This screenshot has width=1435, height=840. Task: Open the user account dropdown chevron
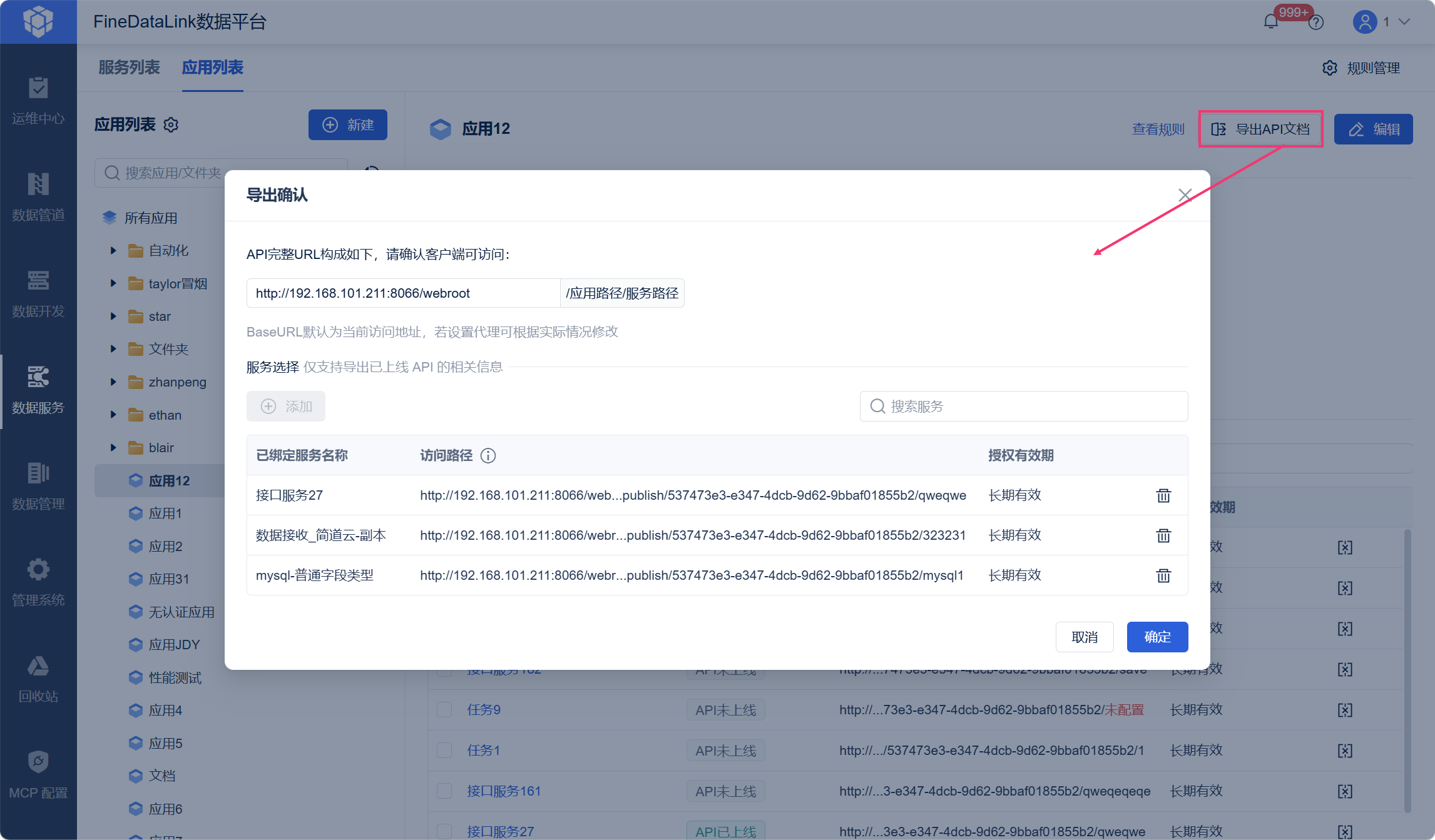(1405, 22)
